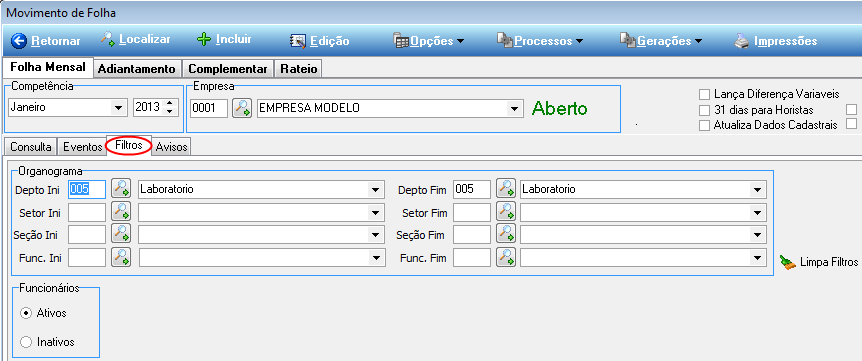The width and height of the screenshot is (862, 361).
Task: Click the Localizar button label
Action: tap(145, 40)
